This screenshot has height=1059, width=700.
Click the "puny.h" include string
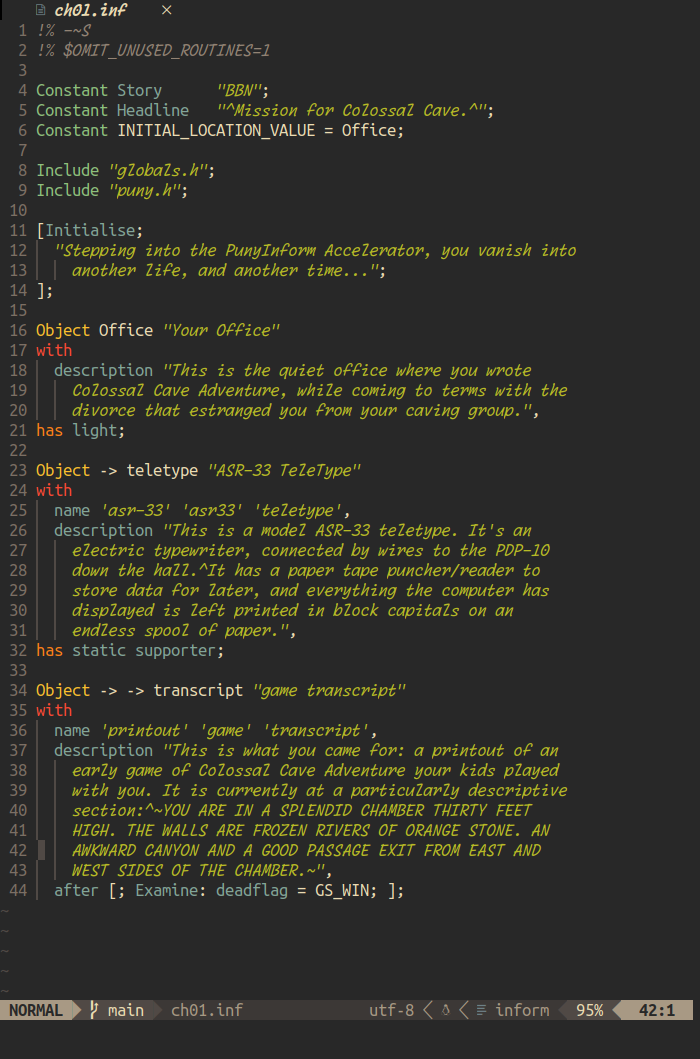(x=144, y=190)
